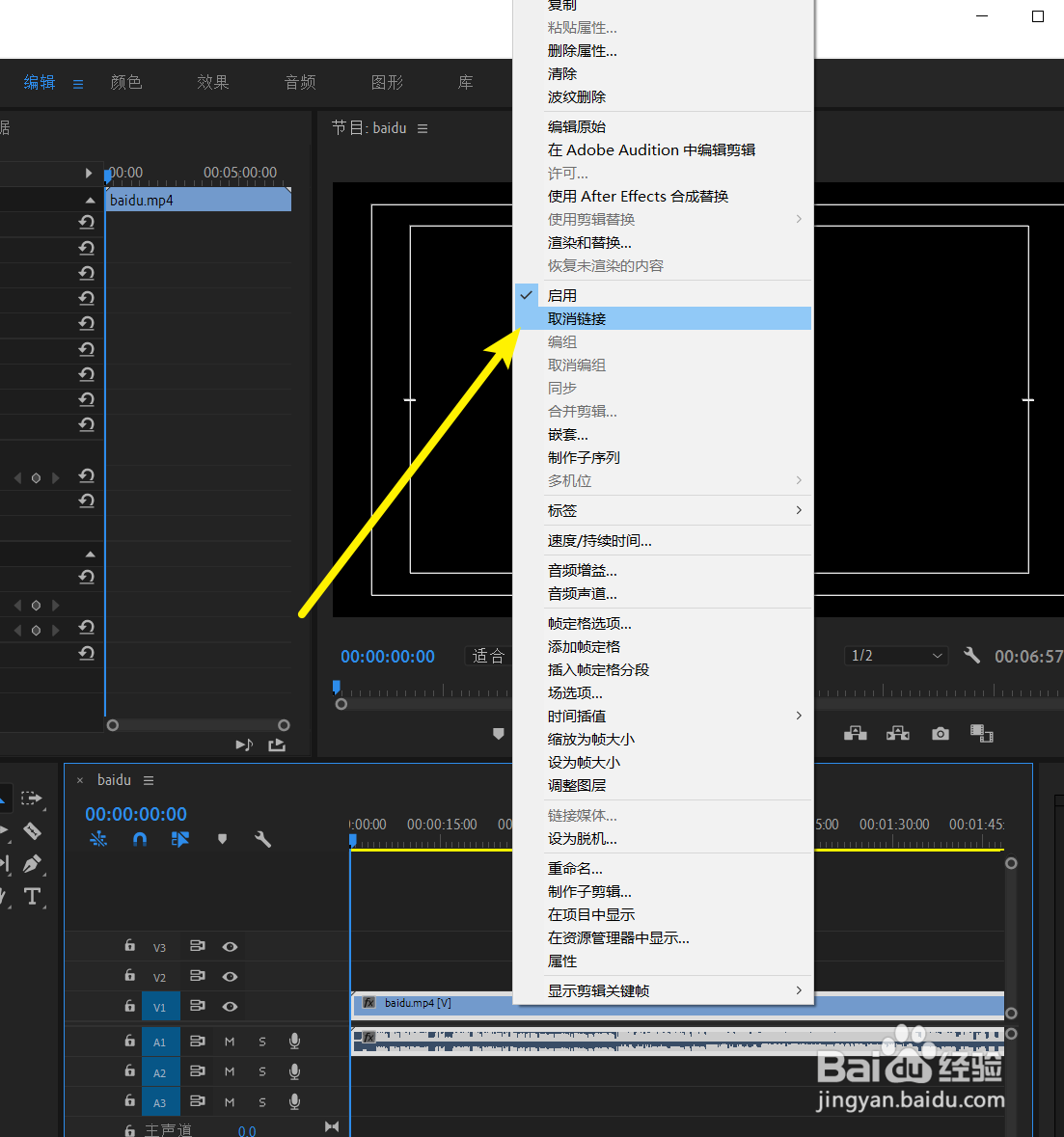1064x1137 pixels.
Task: Toggle nest sequence insert mode icon
Action: (x=98, y=839)
